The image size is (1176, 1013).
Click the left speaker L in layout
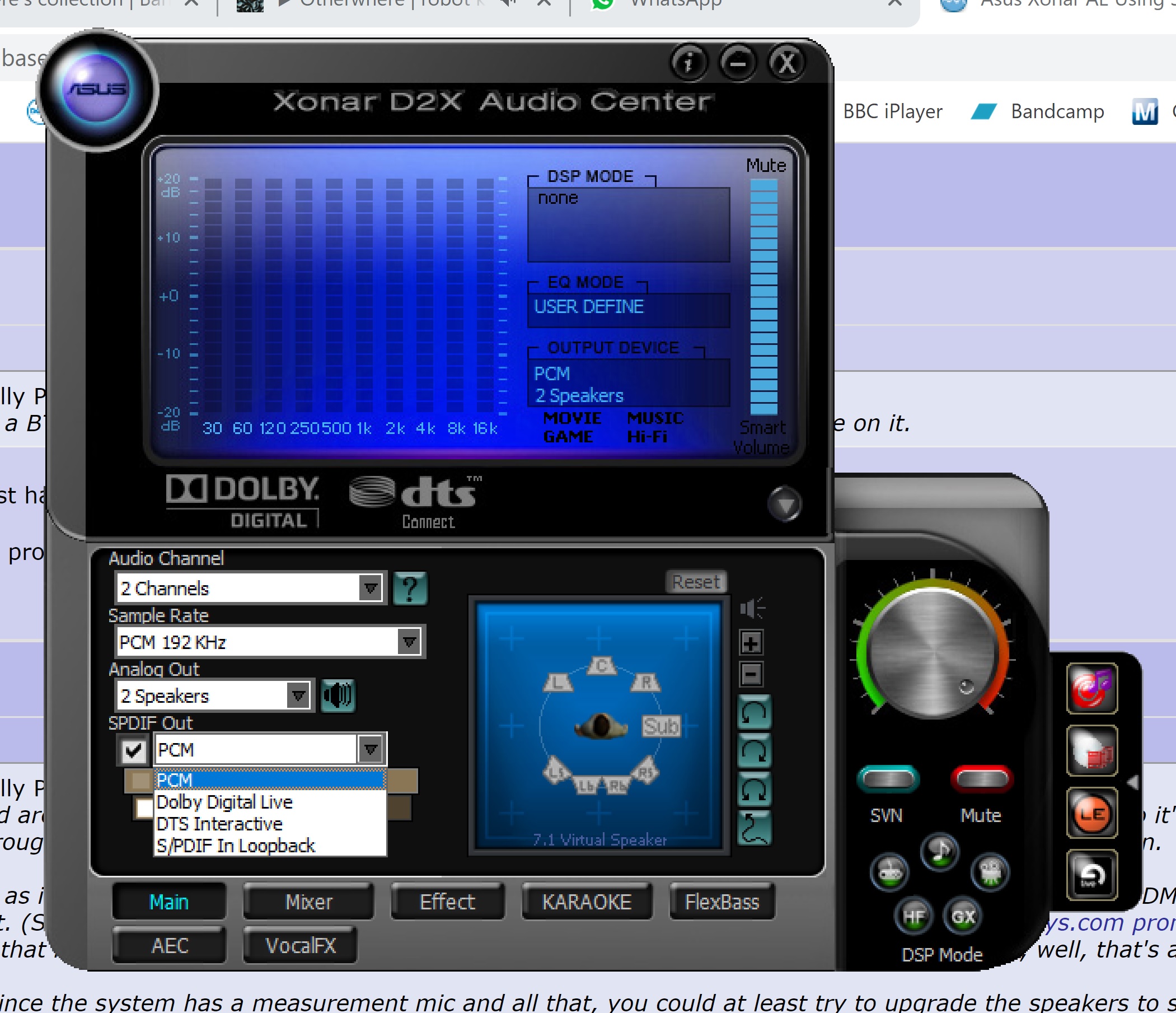tap(559, 682)
